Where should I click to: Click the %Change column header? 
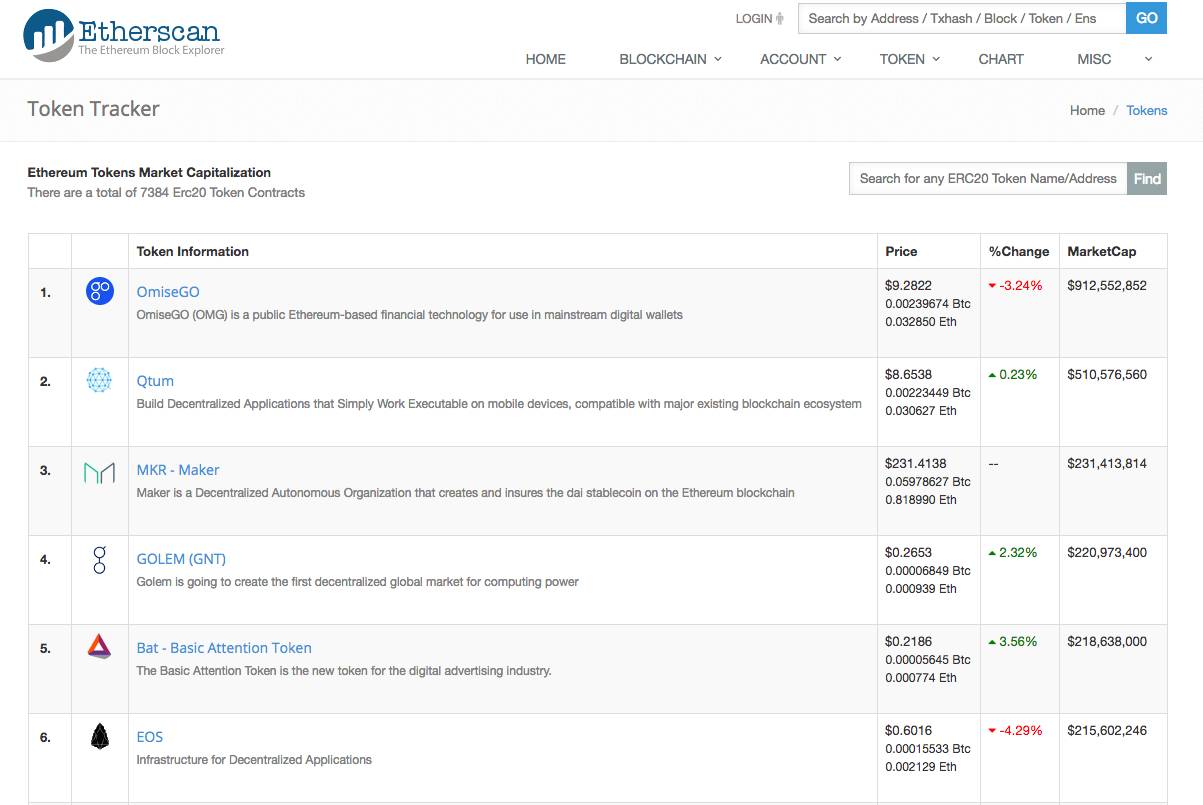(1019, 251)
